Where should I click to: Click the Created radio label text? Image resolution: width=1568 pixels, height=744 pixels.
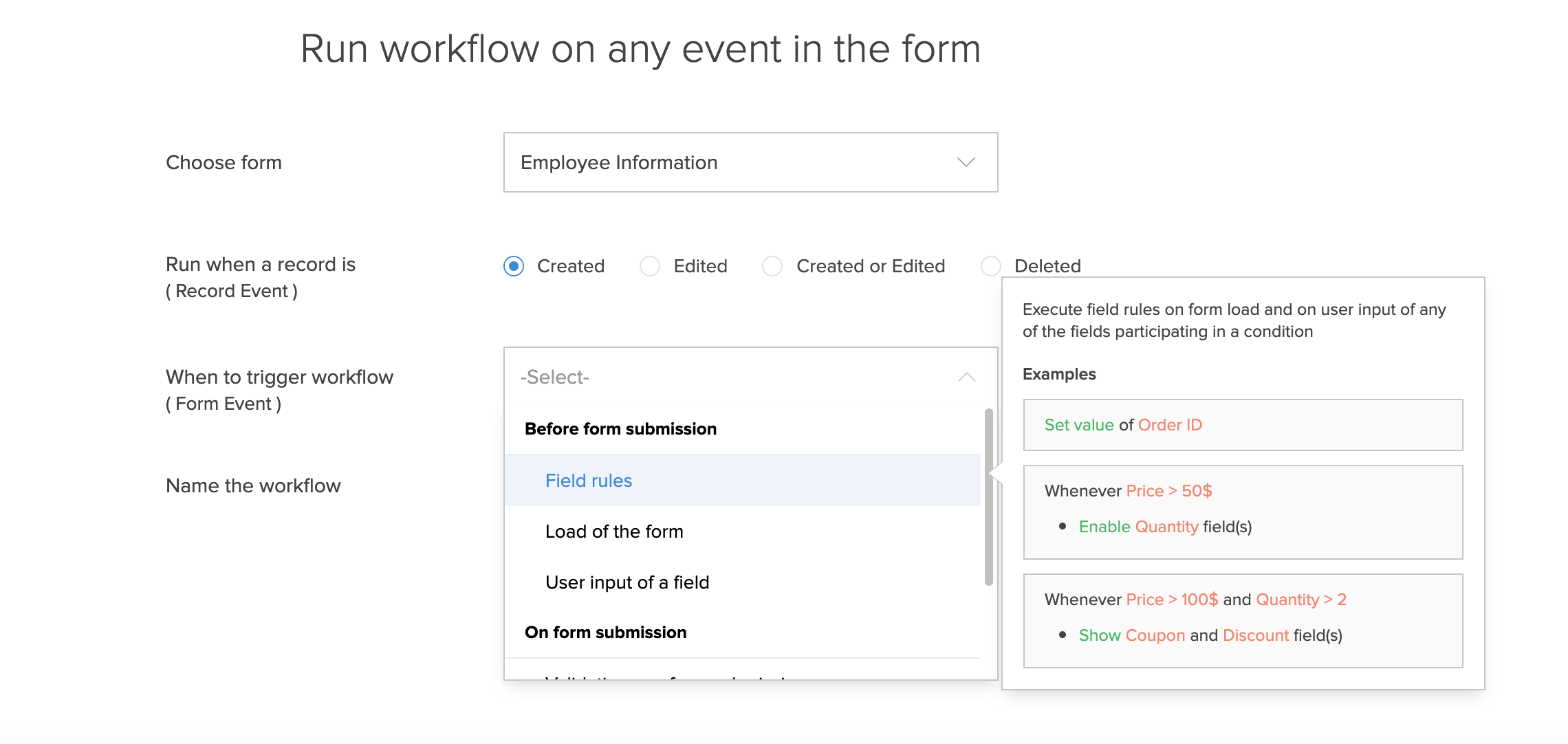coord(571,266)
